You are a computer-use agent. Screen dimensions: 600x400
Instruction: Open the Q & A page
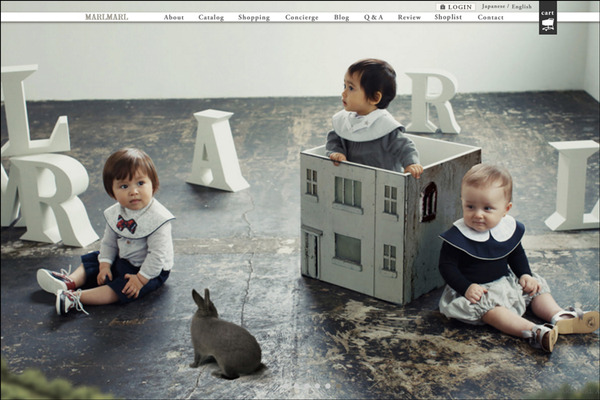coord(373,17)
